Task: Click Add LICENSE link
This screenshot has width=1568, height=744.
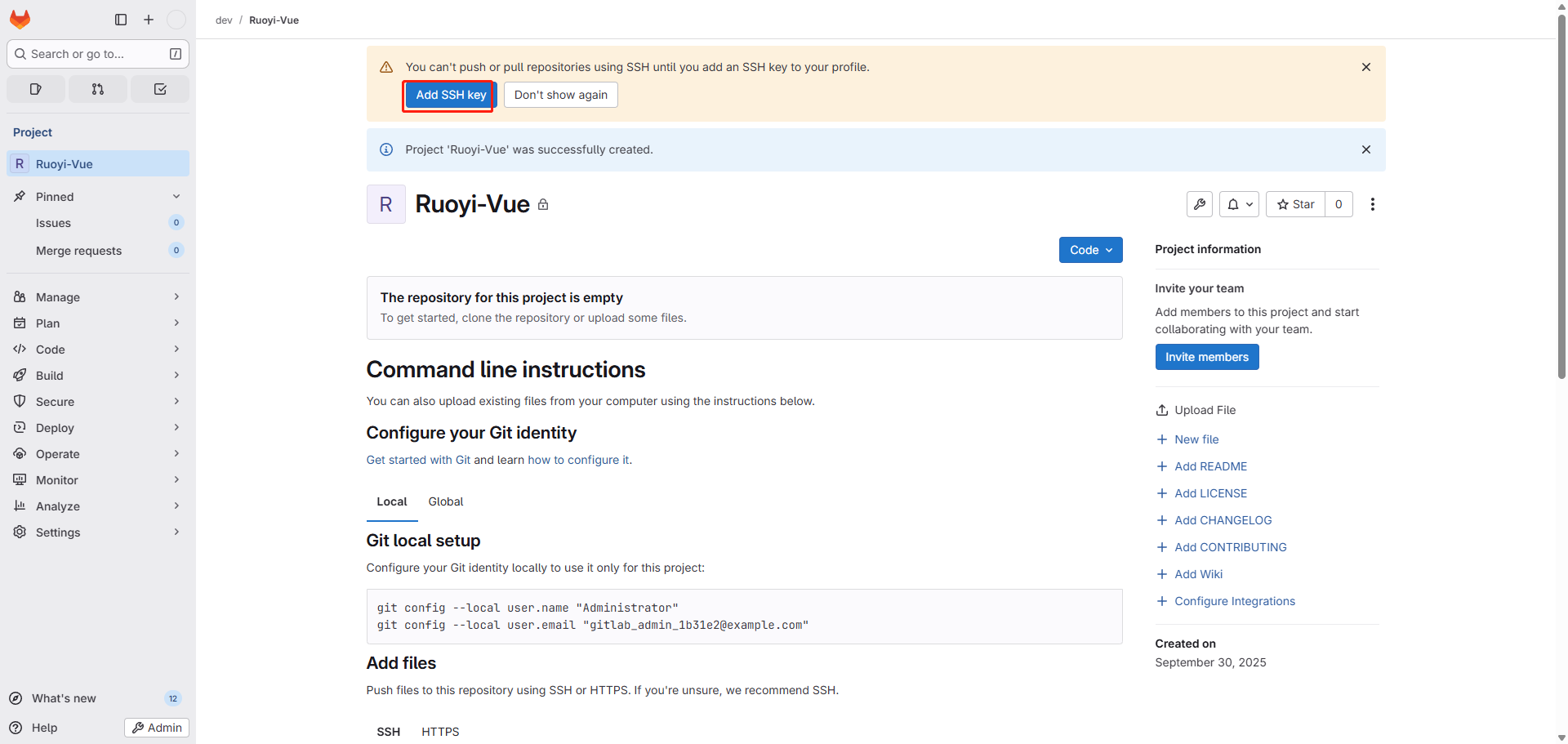Action: 1202,493
